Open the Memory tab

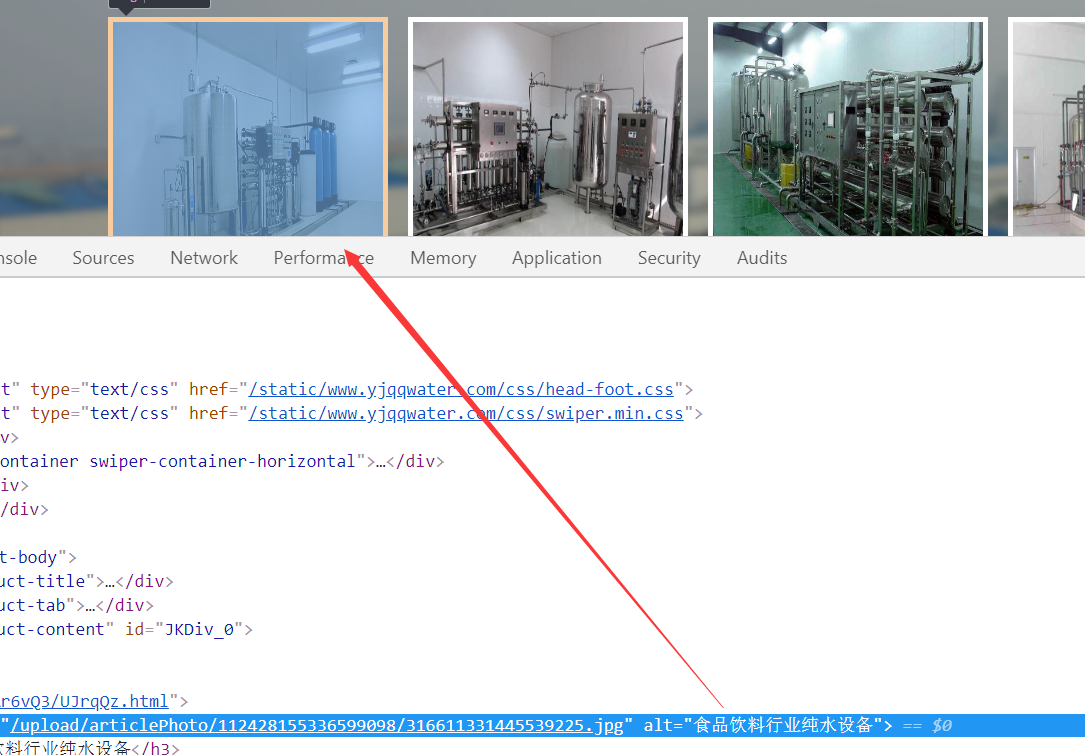[x=443, y=258]
